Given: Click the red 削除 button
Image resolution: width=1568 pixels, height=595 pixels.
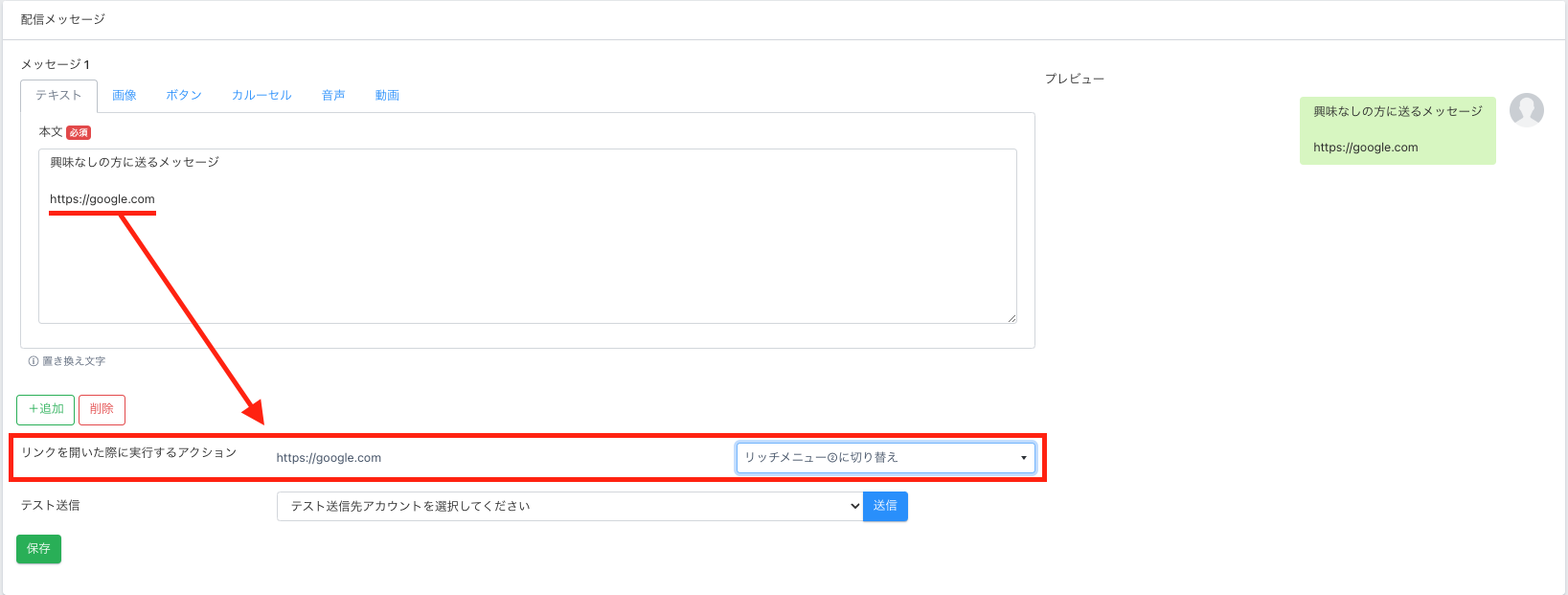Looking at the screenshot, I should [x=102, y=409].
